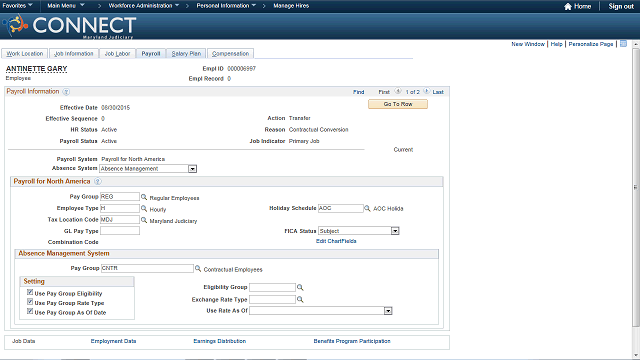Click Sign out link
The height and width of the screenshot is (360, 640).
[x=621, y=6]
